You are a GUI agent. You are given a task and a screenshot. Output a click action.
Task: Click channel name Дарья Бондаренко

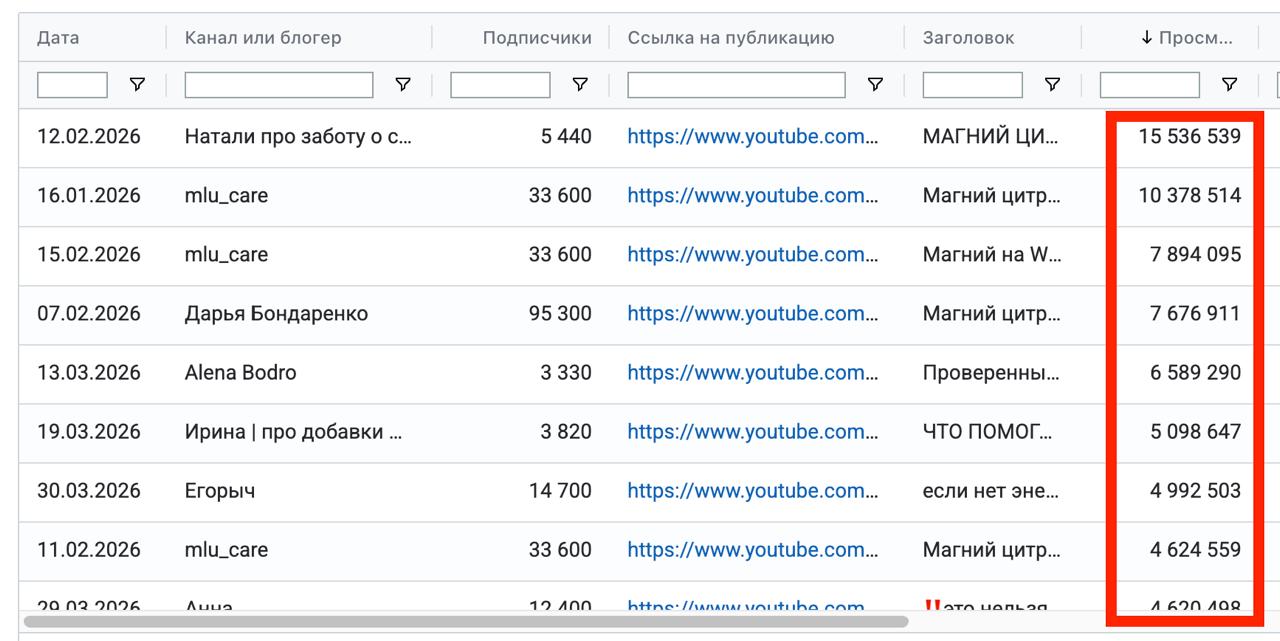click(276, 314)
